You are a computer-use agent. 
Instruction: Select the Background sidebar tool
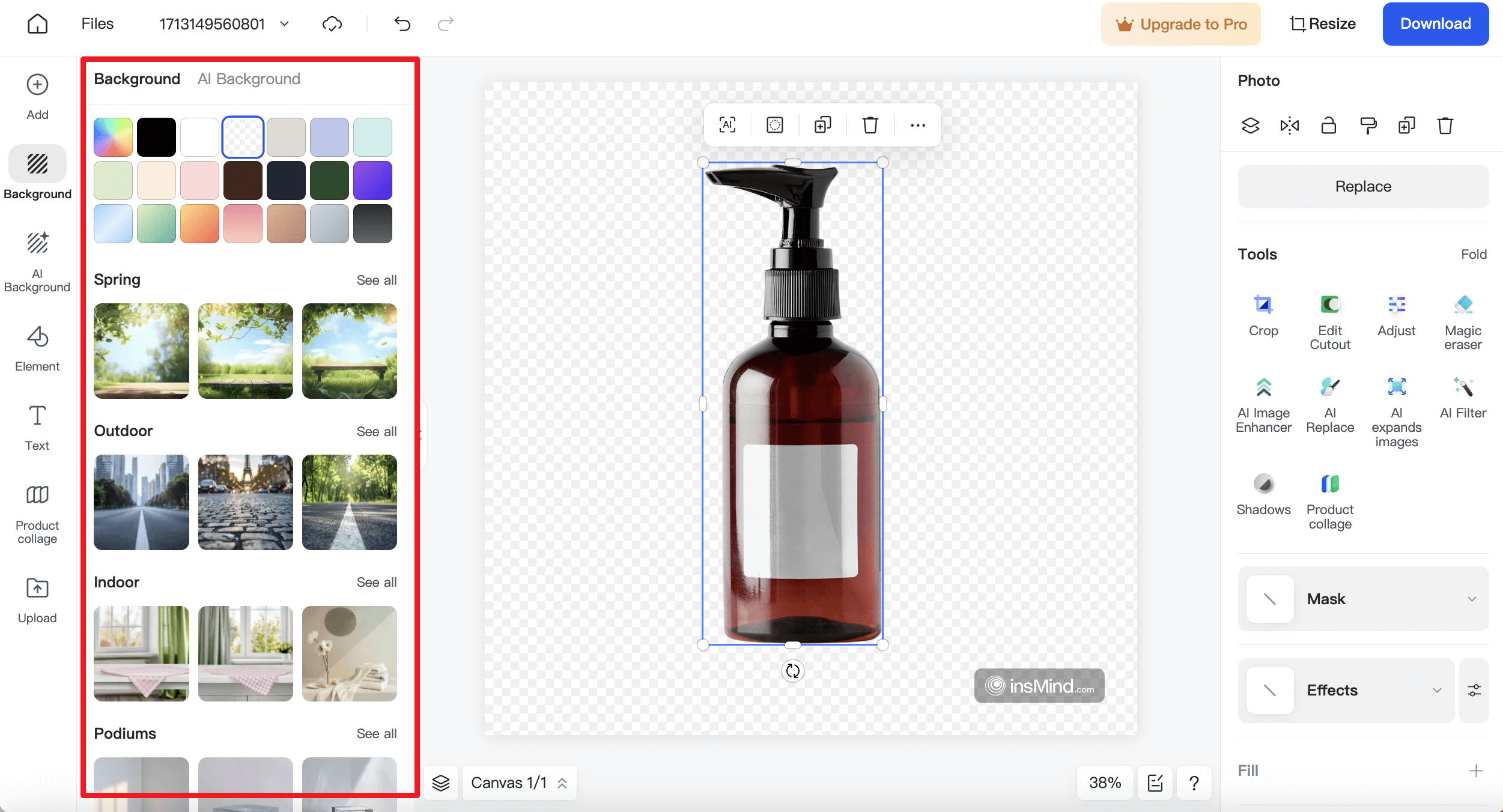[x=37, y=173]
